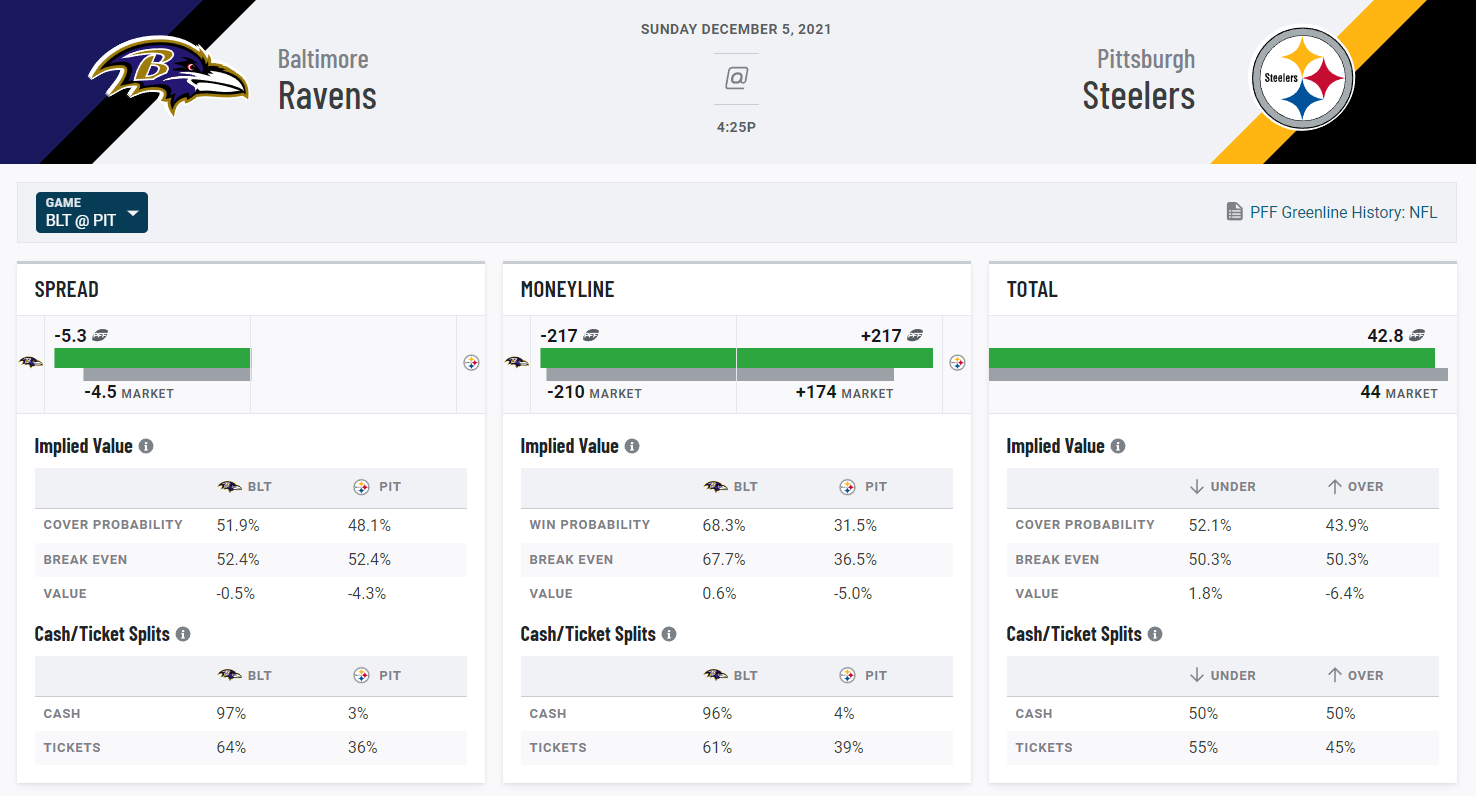
Task: Click football icon next to -217 moneyline
Action: click(x=591, y=336)
